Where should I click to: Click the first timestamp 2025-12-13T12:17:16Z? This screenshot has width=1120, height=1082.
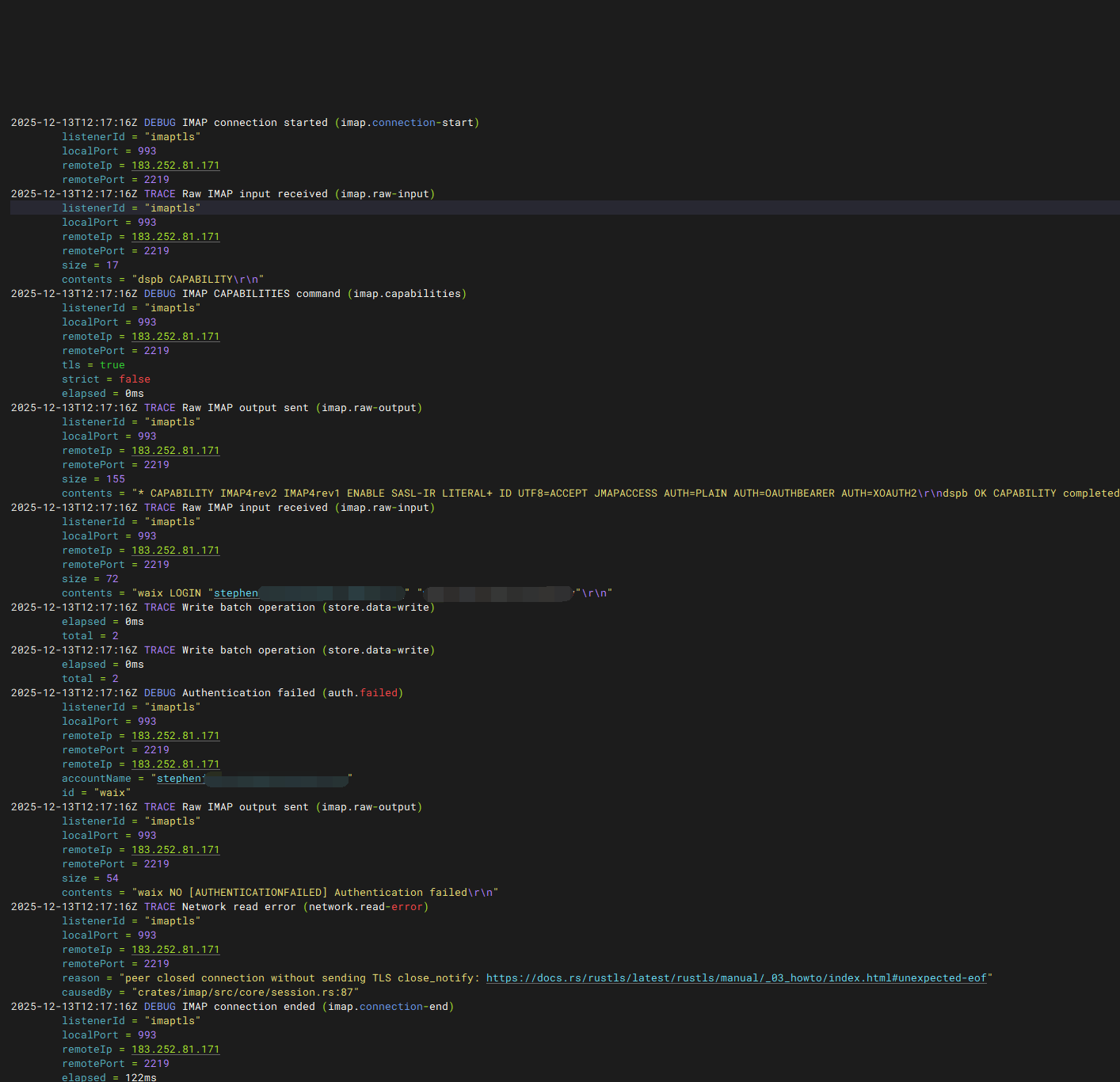tap(73, 122)
